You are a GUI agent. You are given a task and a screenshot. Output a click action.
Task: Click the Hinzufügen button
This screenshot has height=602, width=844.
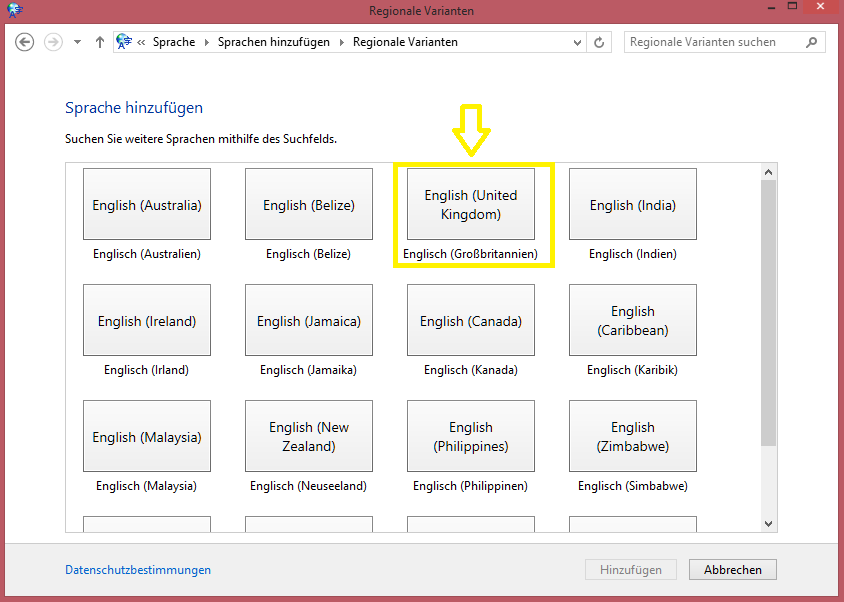[x=631, y=570]
